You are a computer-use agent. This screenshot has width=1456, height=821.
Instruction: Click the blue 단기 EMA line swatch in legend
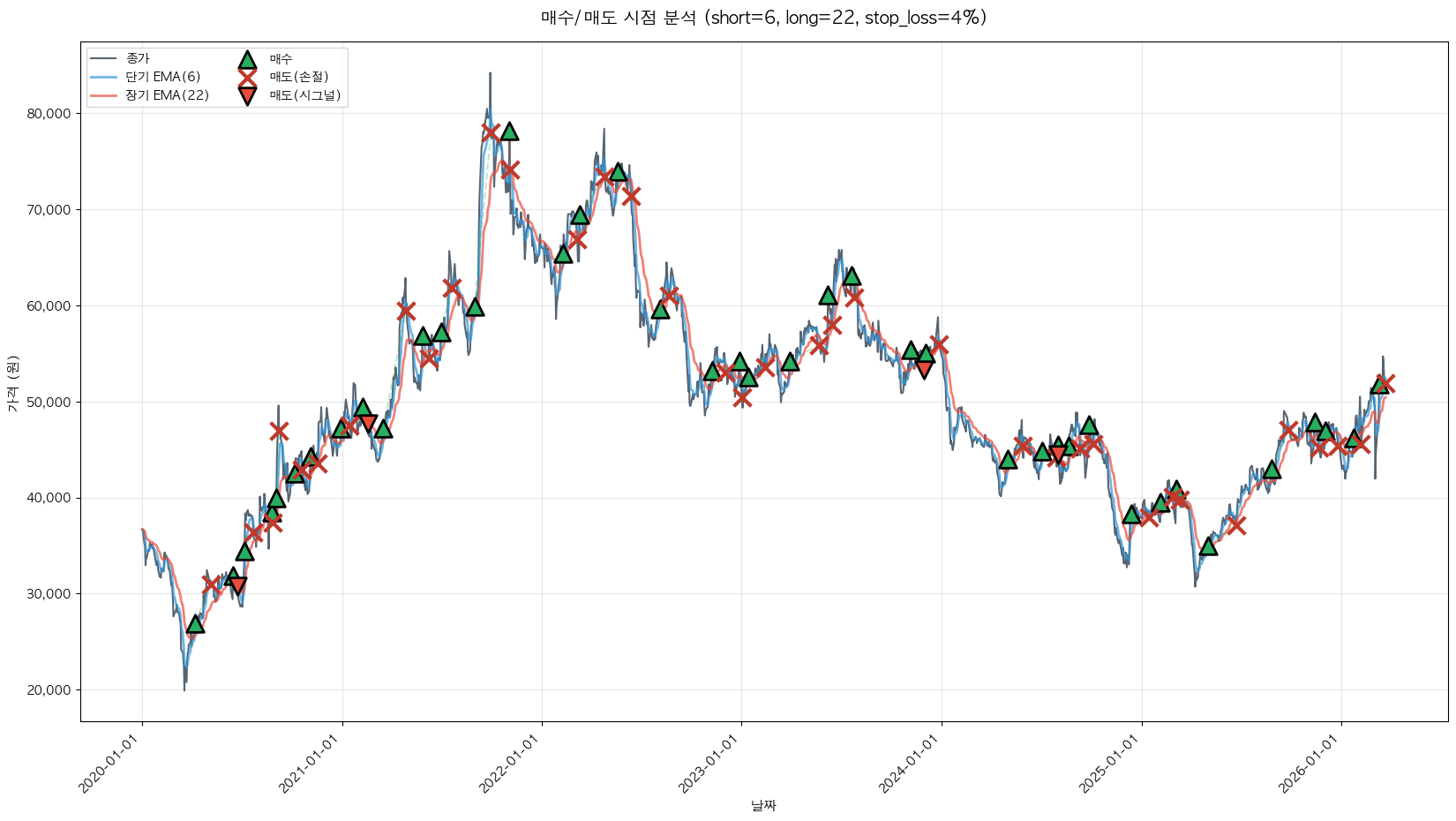[103, 77]
